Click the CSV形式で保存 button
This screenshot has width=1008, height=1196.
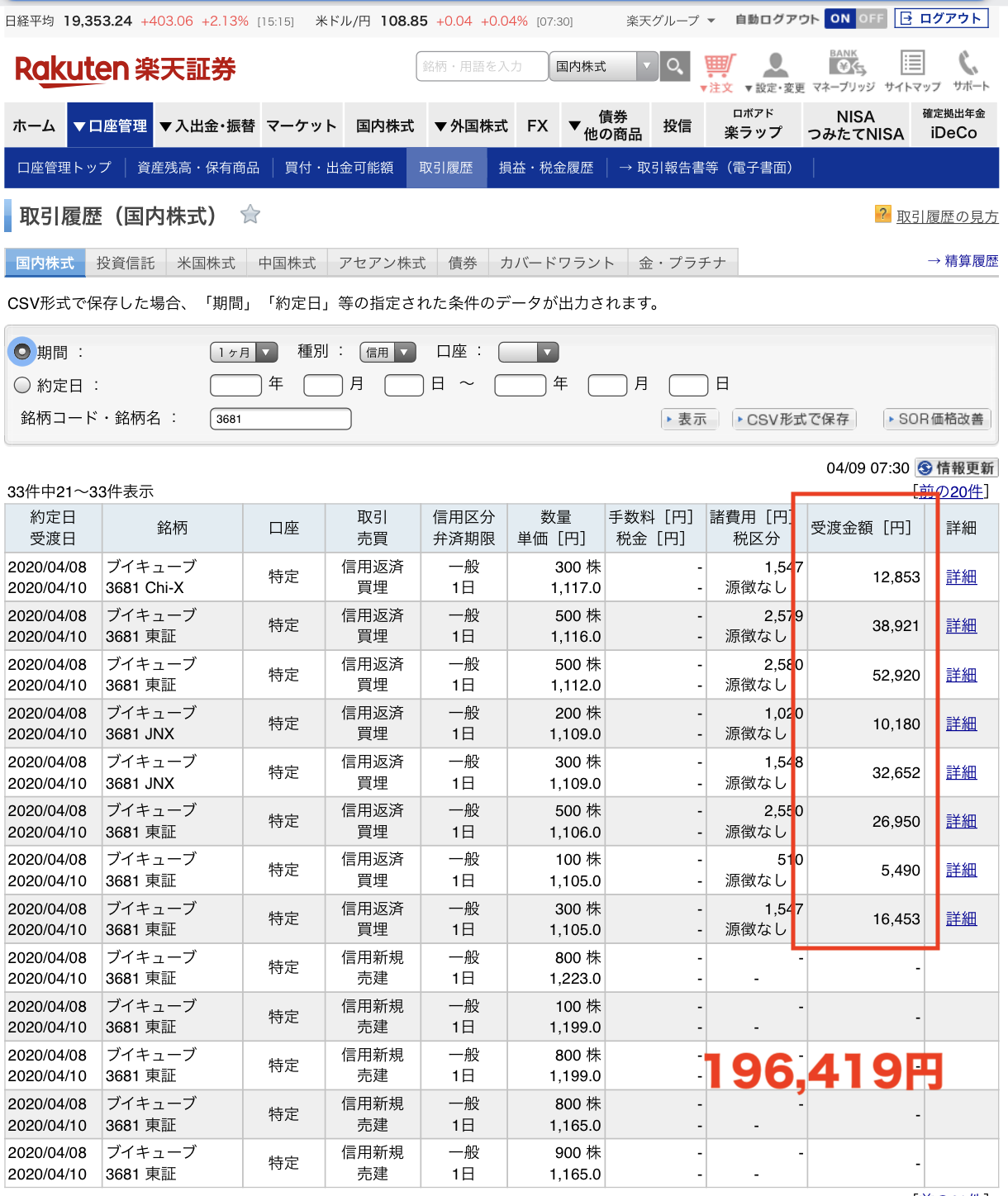coord(795,420)
